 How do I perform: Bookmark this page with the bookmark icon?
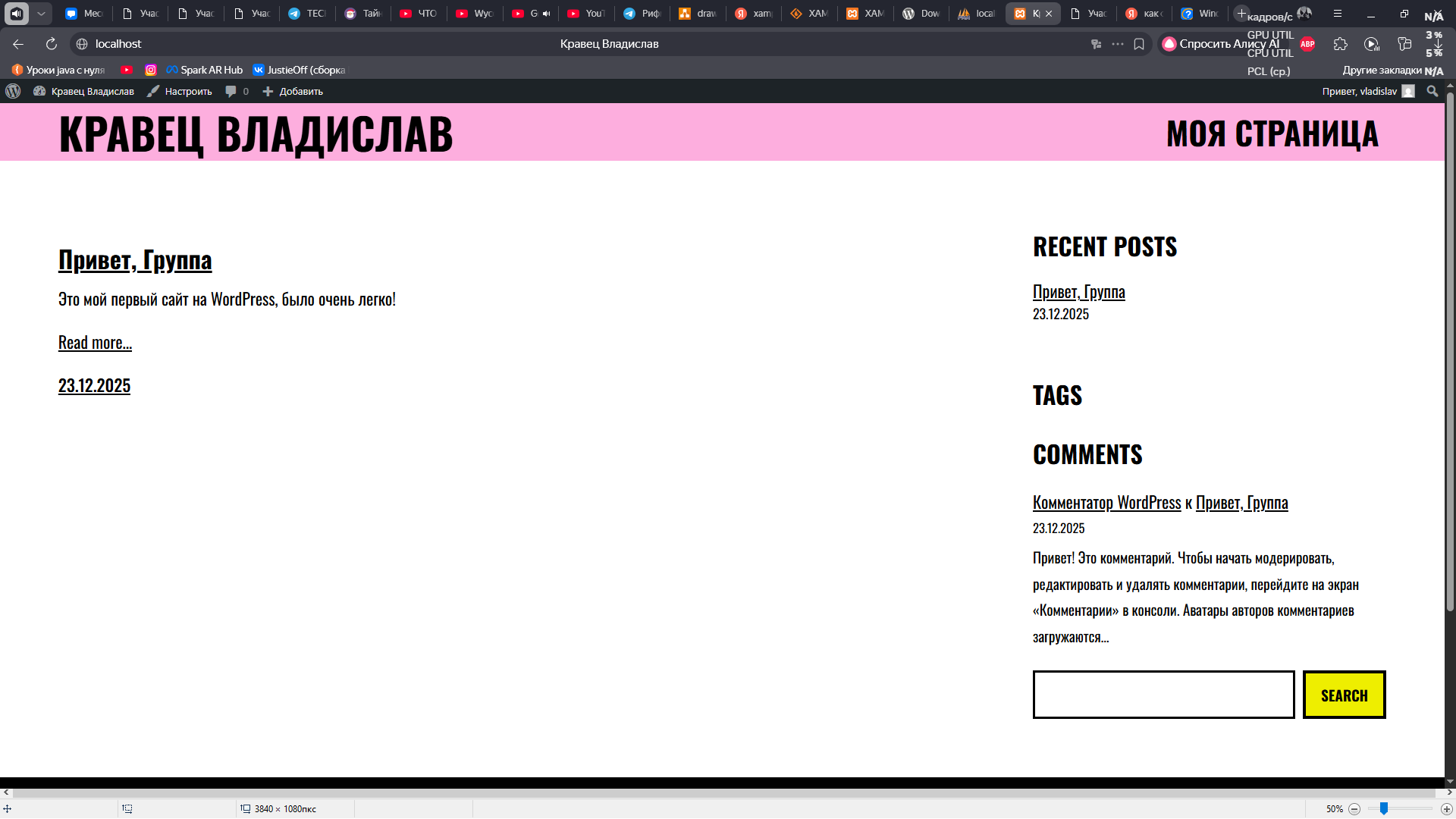click(1138, 44)
